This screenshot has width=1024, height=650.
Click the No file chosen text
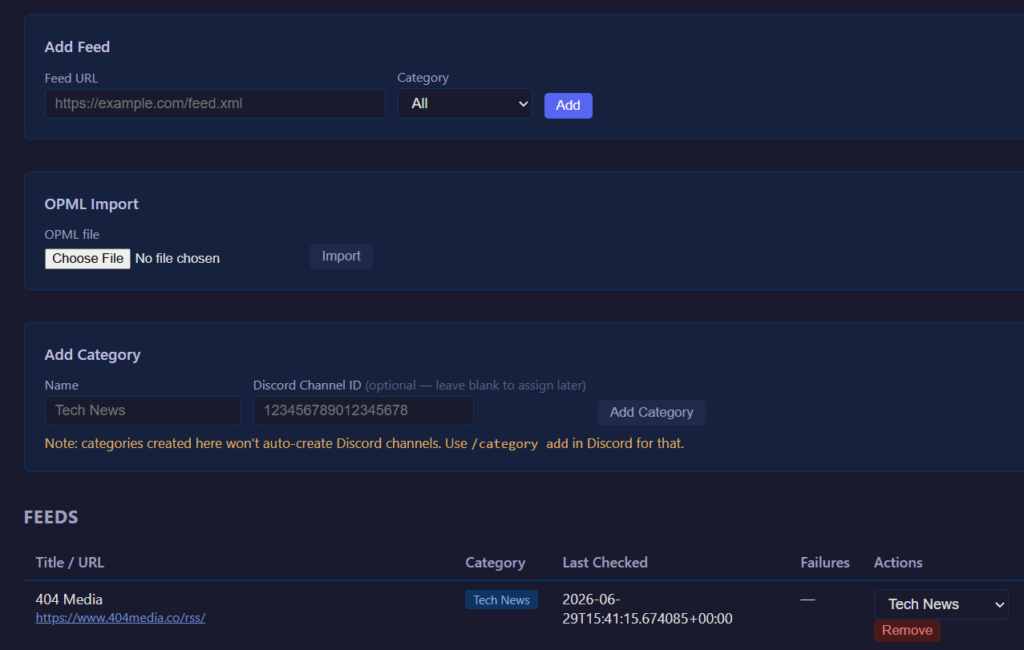[177, 259]
